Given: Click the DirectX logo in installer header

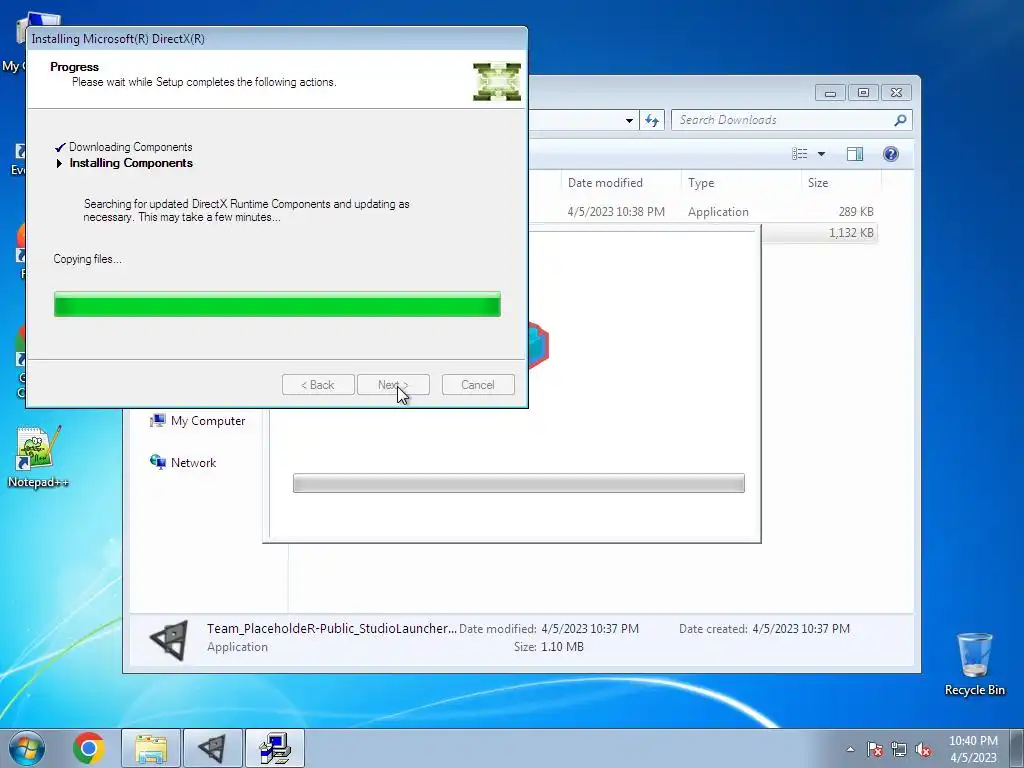Looking at the screenshot, I should tap(497, 82).
